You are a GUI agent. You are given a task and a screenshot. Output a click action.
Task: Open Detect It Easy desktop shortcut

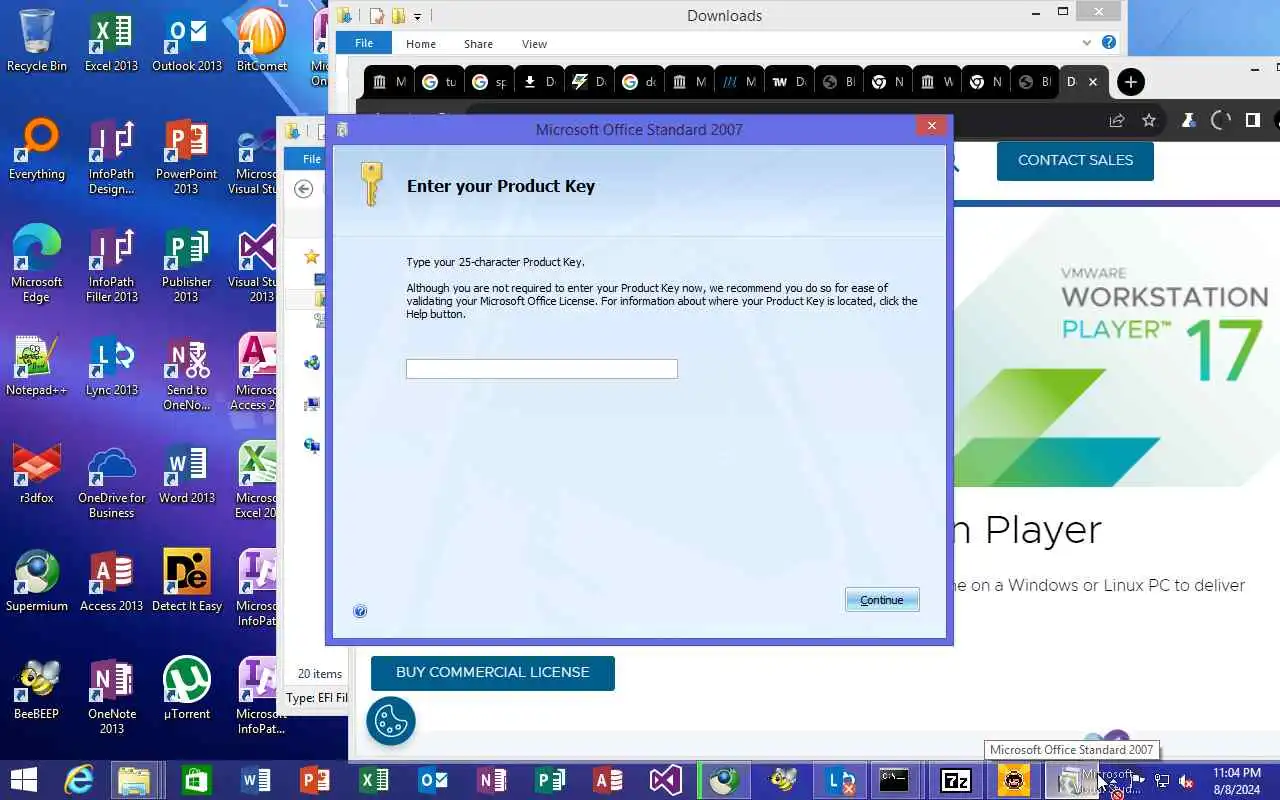click(x=187, y=580)
